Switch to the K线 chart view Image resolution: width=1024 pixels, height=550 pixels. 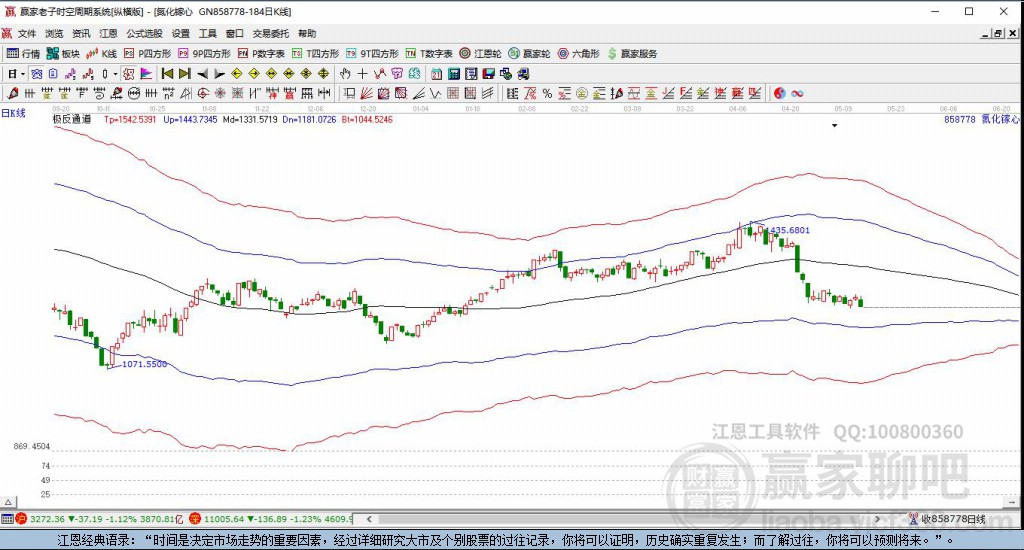pos(102,54)
